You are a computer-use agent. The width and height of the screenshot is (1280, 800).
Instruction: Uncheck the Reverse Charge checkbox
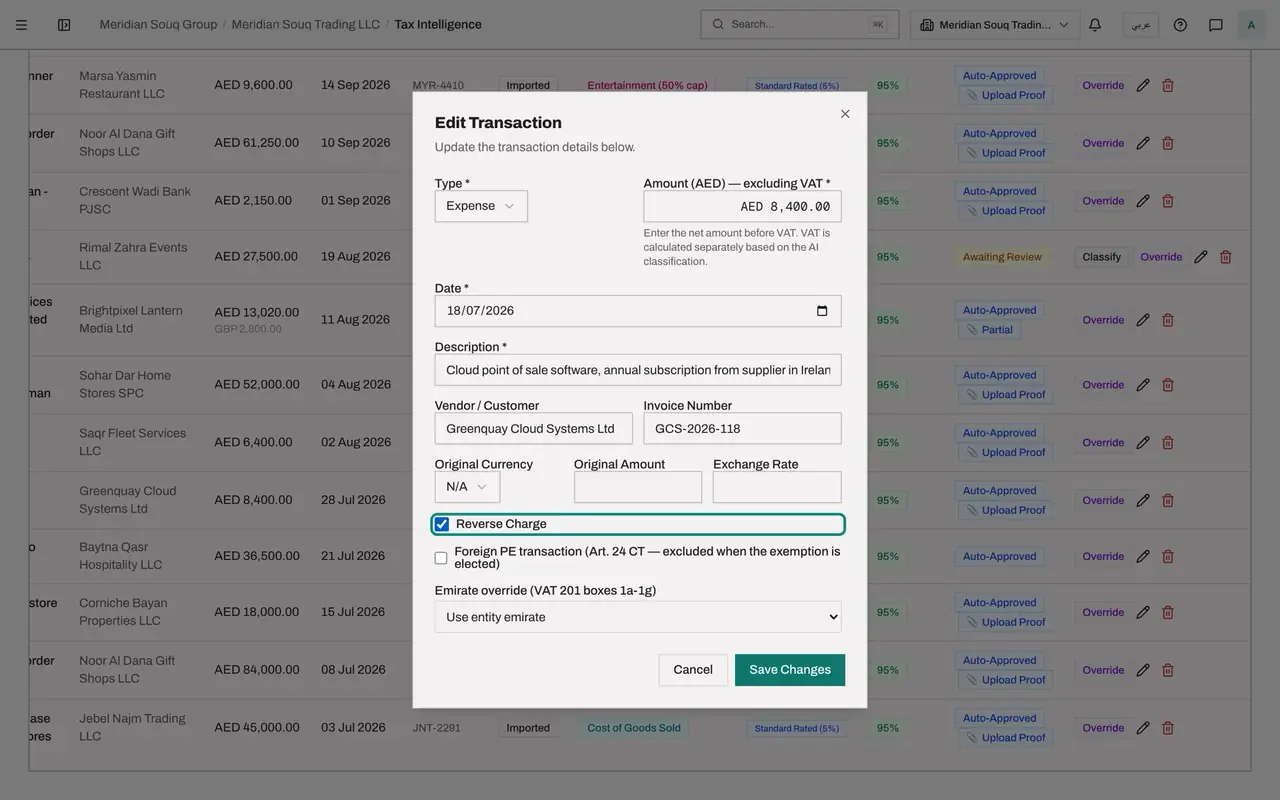click(x=441, y=524)
